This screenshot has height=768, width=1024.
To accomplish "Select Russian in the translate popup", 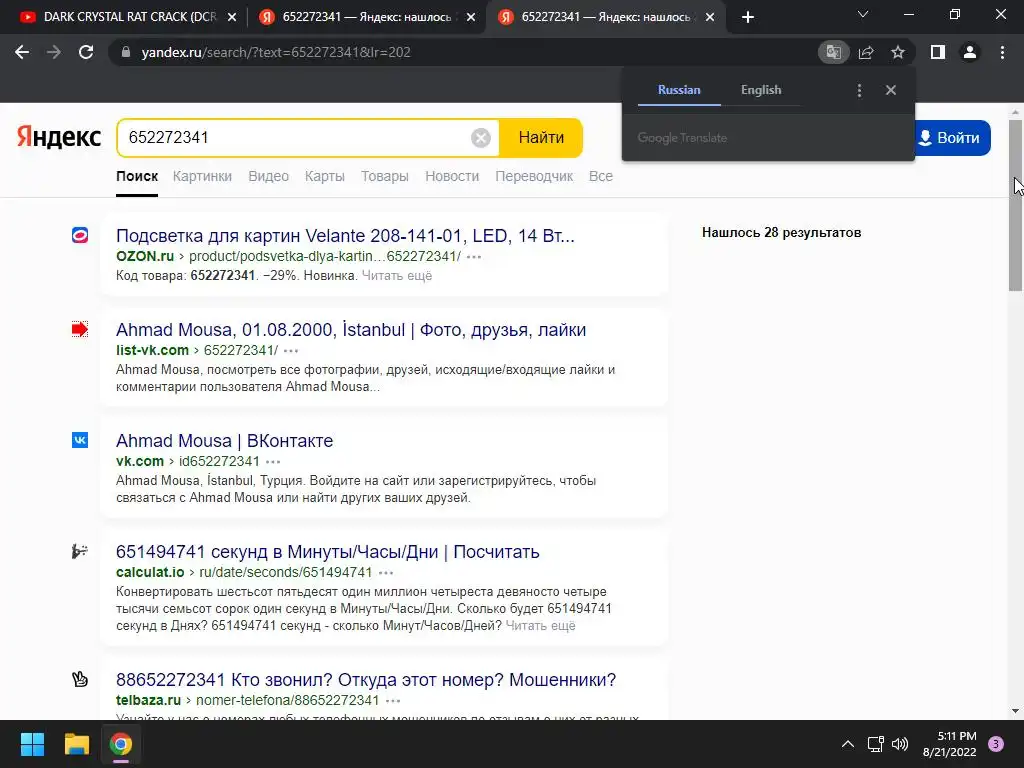I will pos(679,90).
